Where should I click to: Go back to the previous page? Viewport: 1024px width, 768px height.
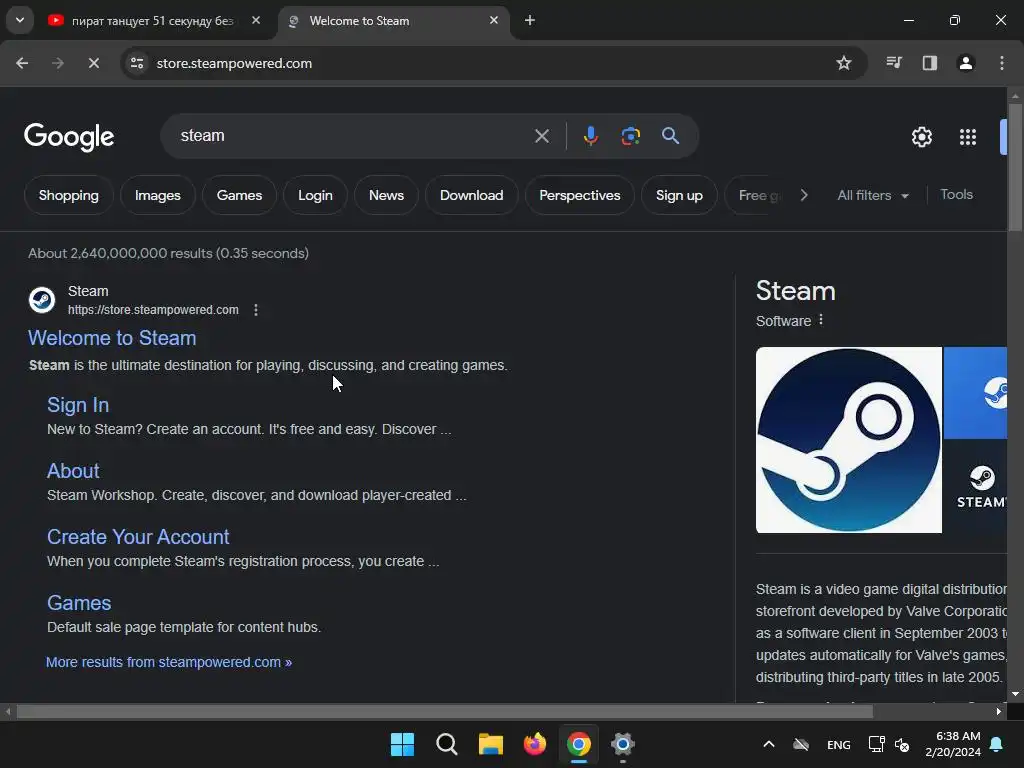(x=22, y=63)
